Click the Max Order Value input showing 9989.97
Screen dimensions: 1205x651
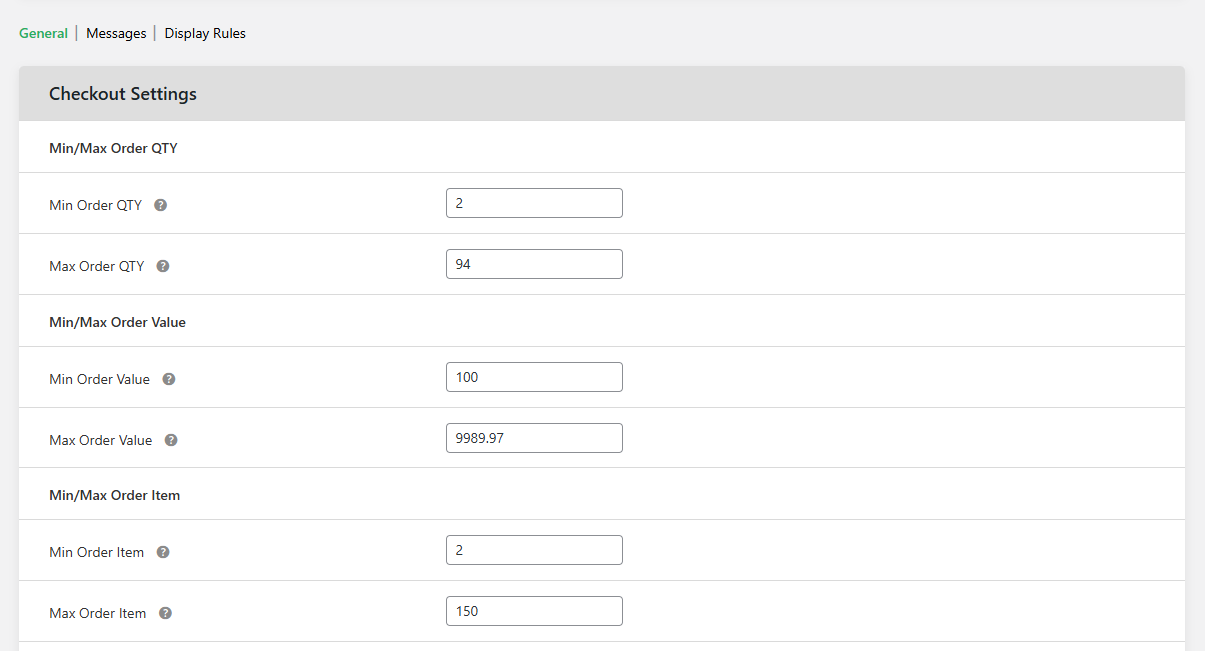(x=534, y=437)
